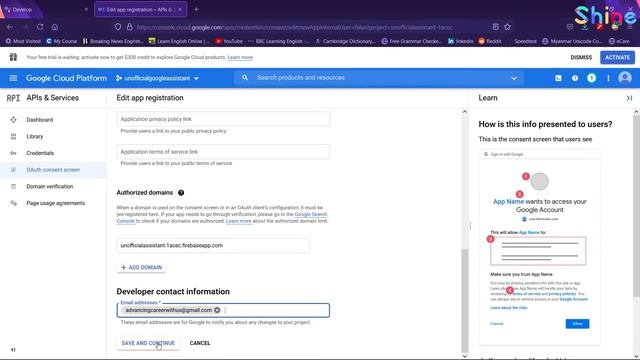The image size is (640, 360).
Task: Open Domain verification in sidebar
Action: (x=53, y=187)
